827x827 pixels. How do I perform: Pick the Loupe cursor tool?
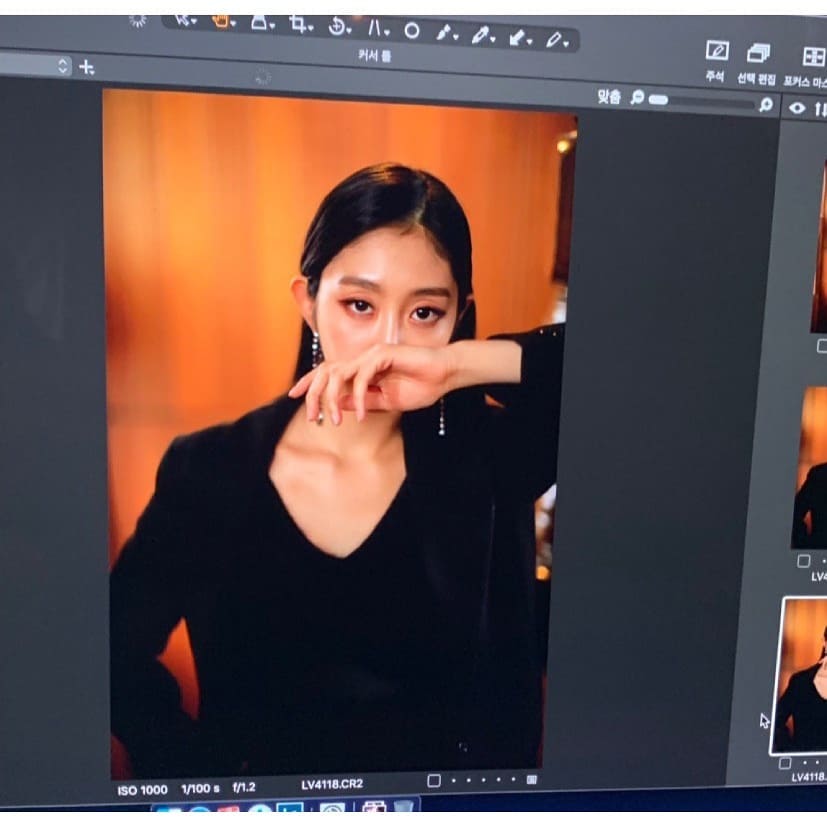point(261,23)
